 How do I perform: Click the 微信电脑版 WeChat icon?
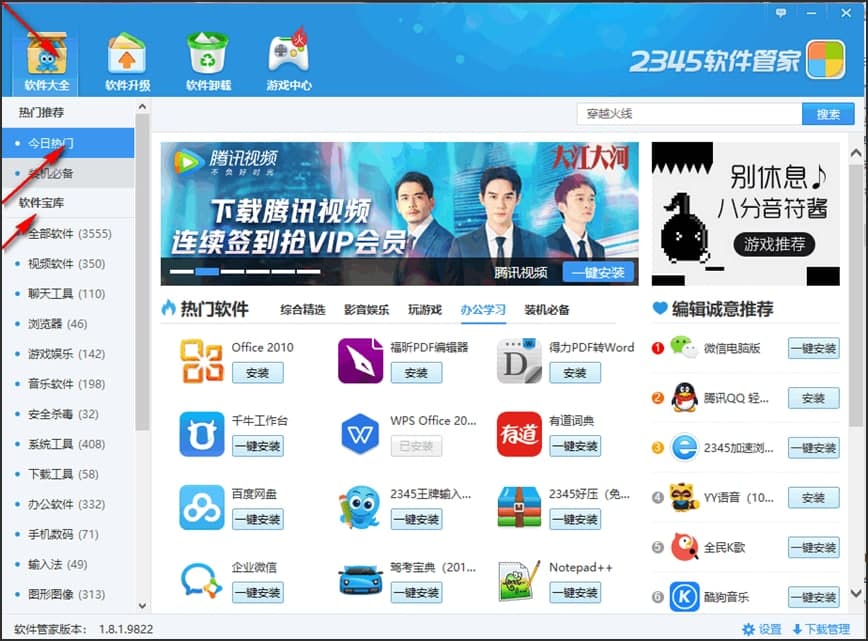click(684, 348)
